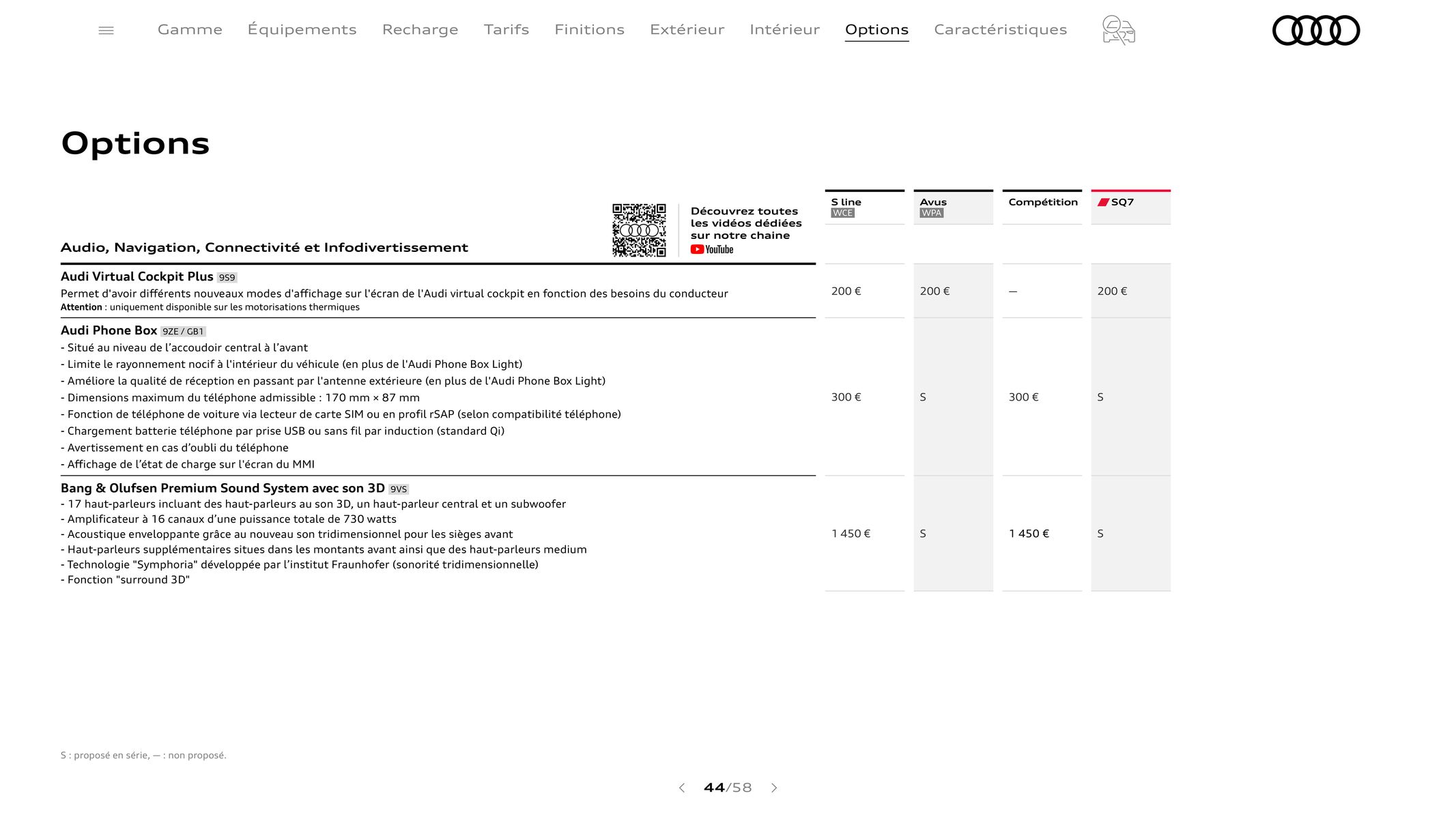Click the Audi Phone Box title

(x=109, y=330)
